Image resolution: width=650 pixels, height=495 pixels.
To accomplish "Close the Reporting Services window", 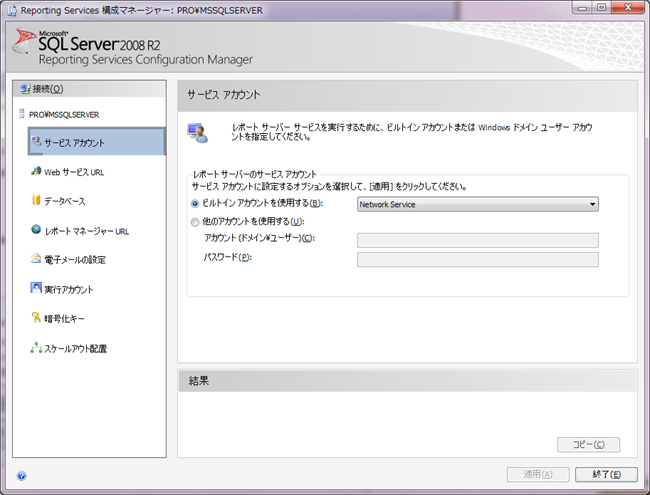I will point(628,7).
